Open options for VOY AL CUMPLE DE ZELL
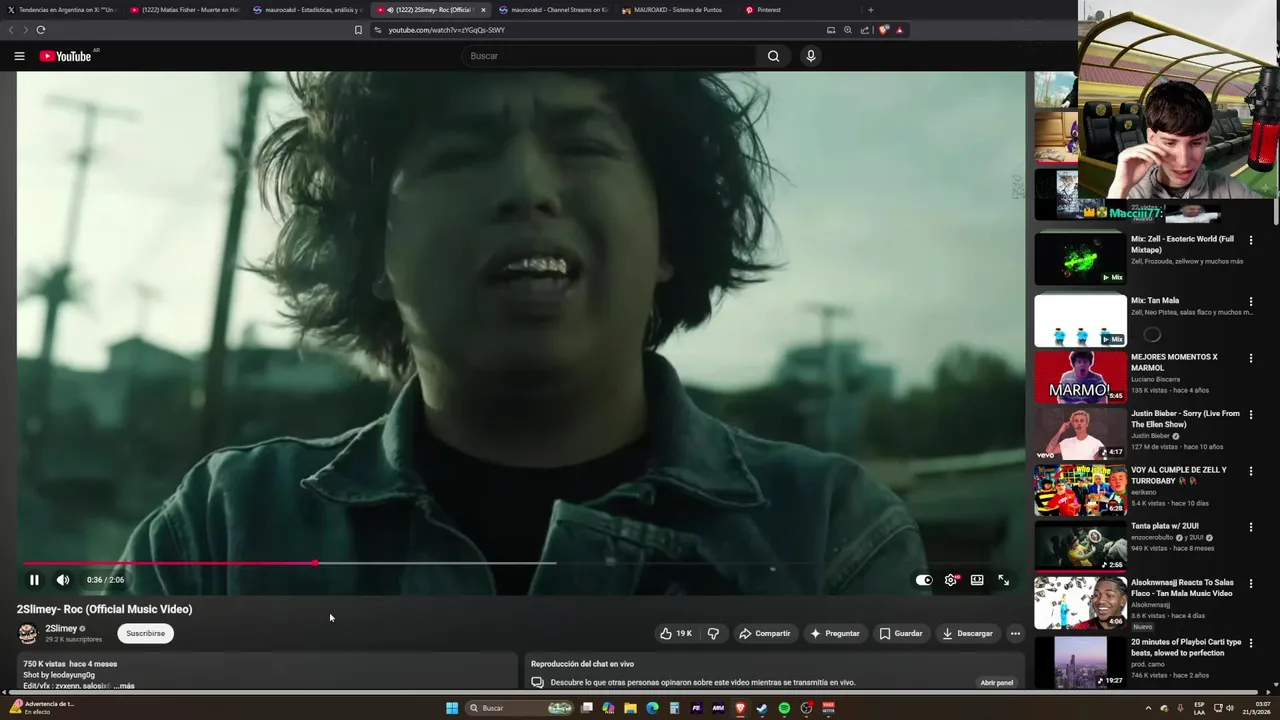This screenshot has height=720, width=1280. [x=1250, y=470]
